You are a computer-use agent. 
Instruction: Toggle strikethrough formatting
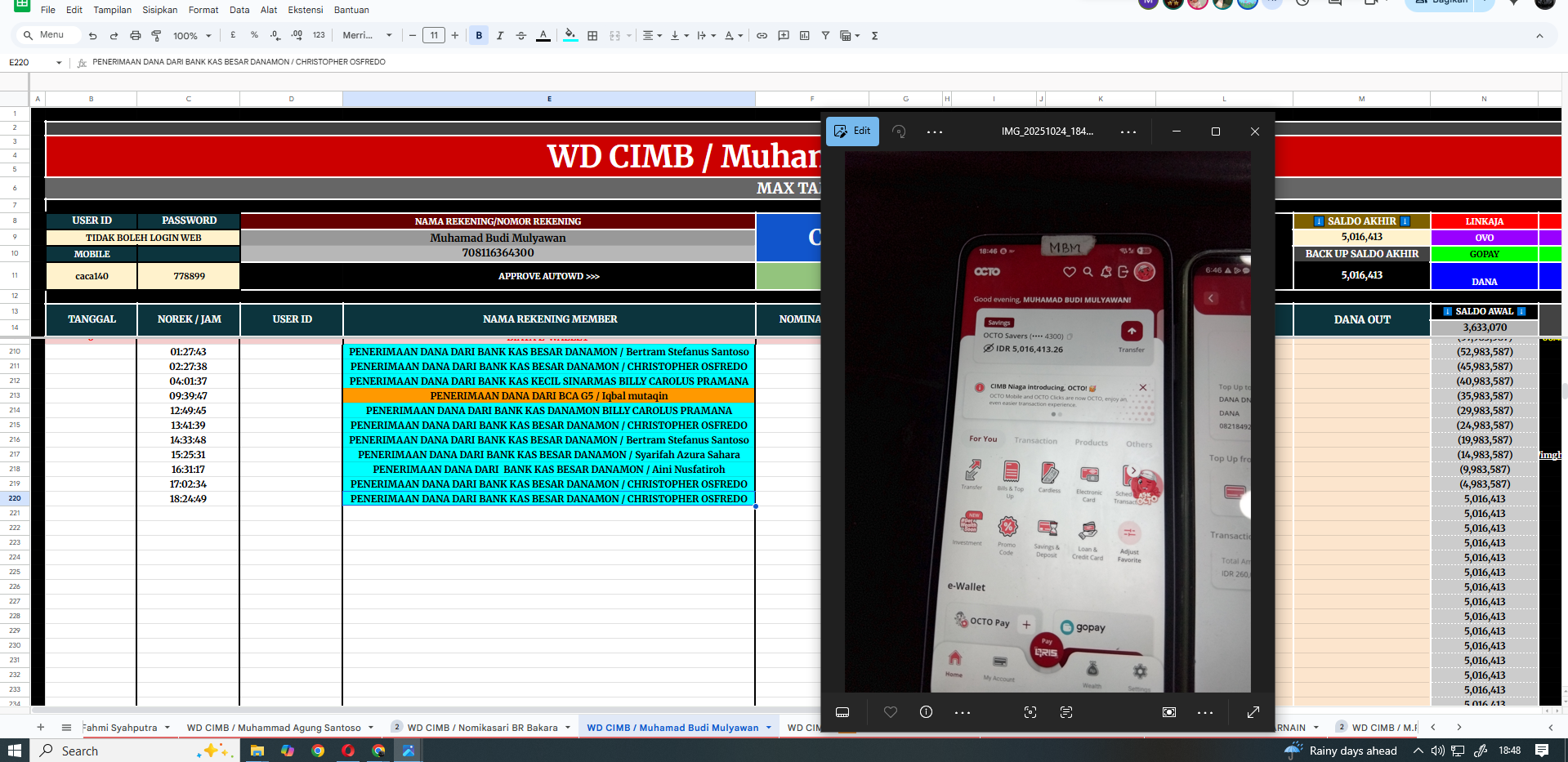(521, 35)
